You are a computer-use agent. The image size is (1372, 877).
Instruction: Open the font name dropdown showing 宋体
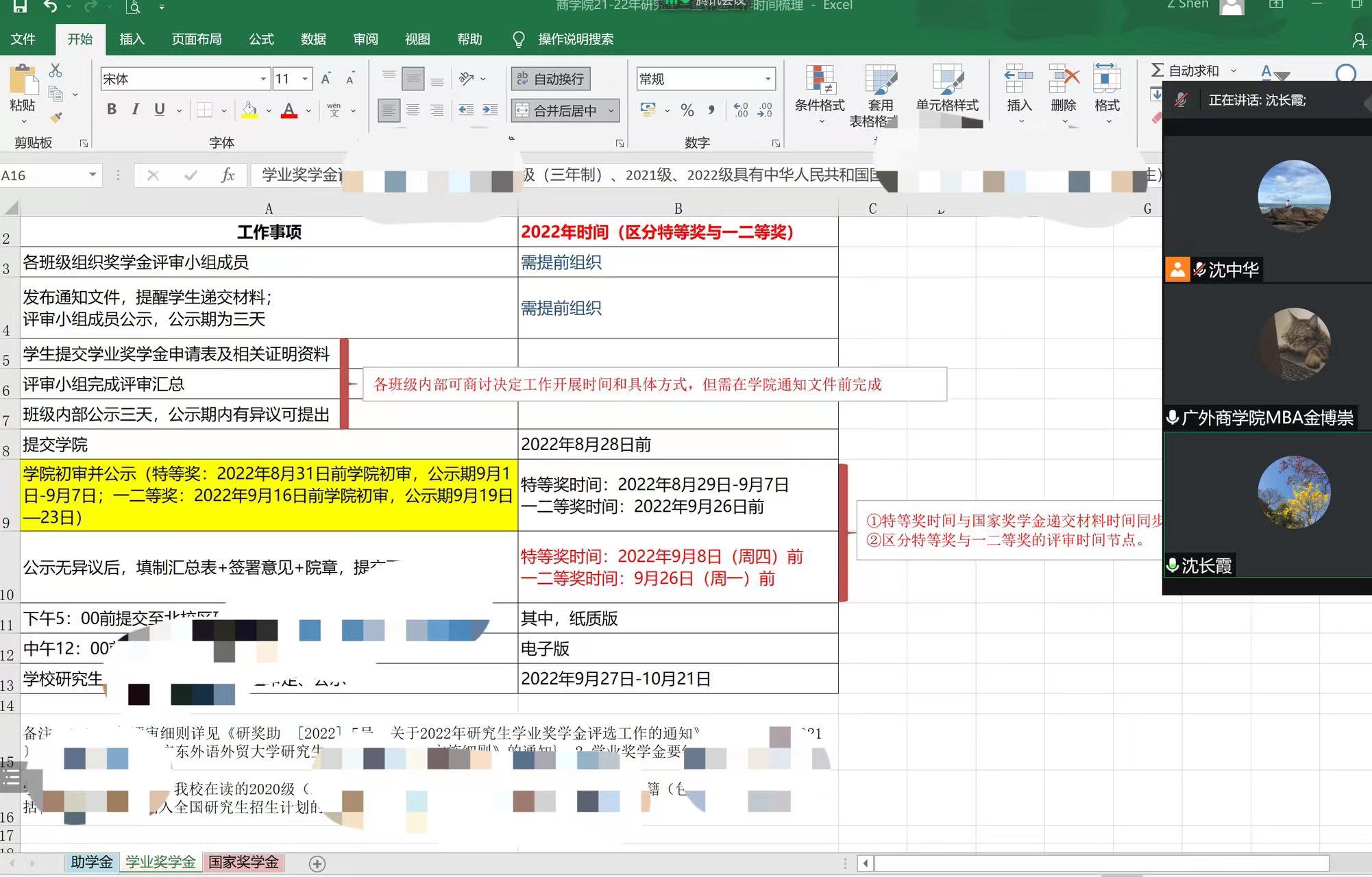(x=263, y=79)
